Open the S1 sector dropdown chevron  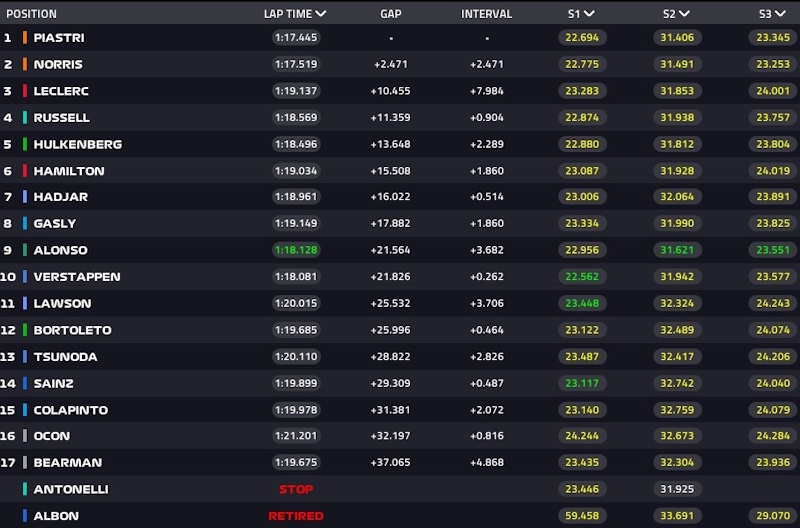[x=590, y=14]
